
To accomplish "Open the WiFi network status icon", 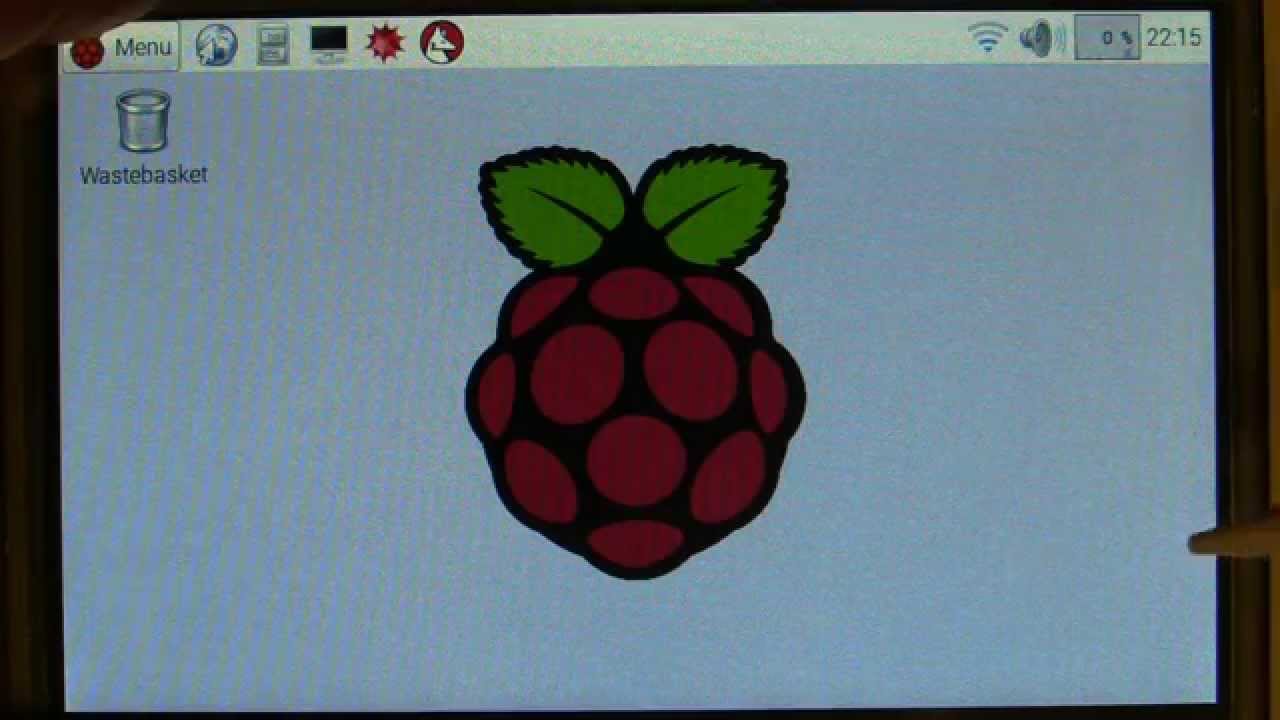I will [987, 39].
